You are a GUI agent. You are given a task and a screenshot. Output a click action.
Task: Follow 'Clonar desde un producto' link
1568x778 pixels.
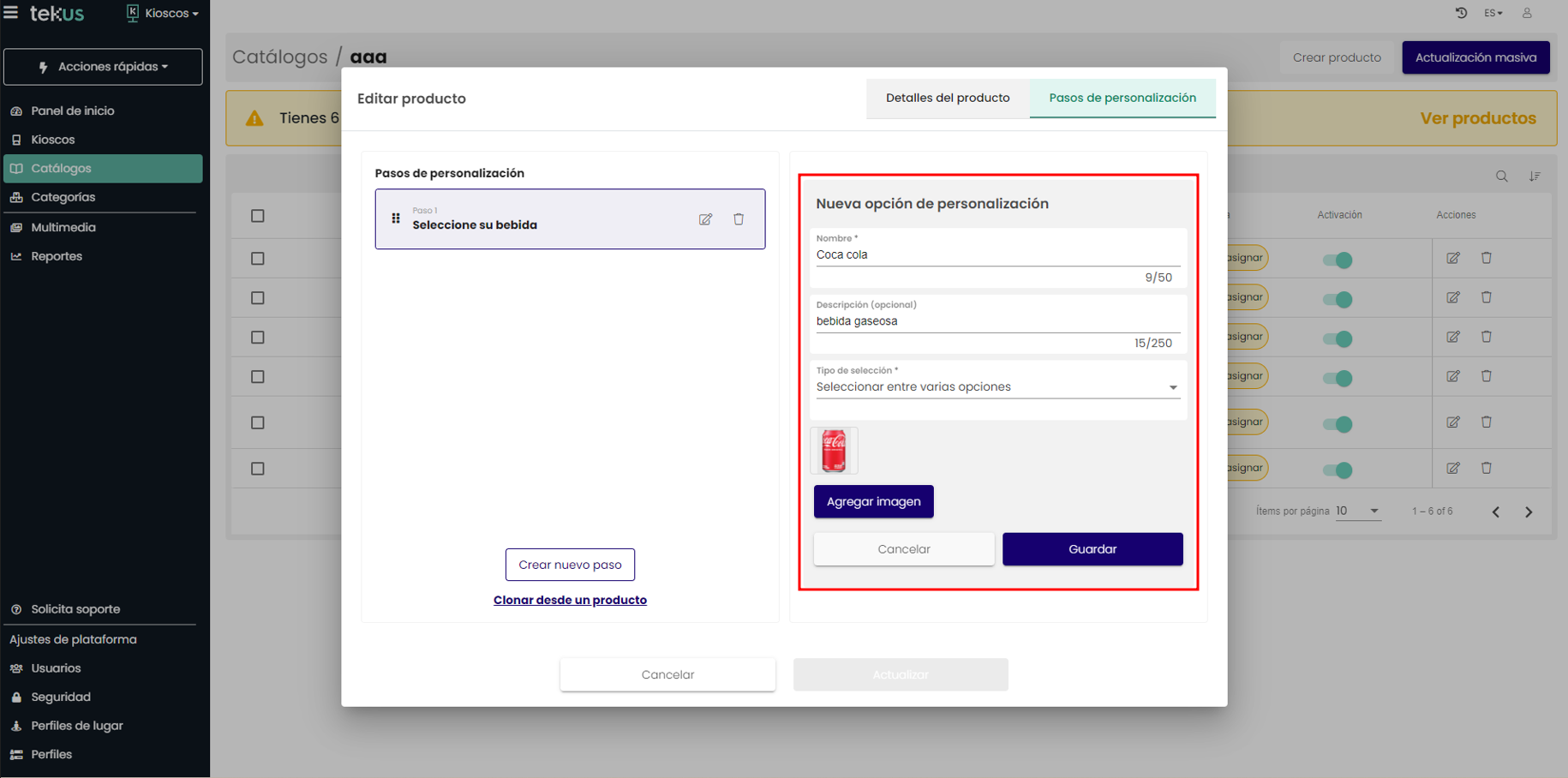(570, 600)
